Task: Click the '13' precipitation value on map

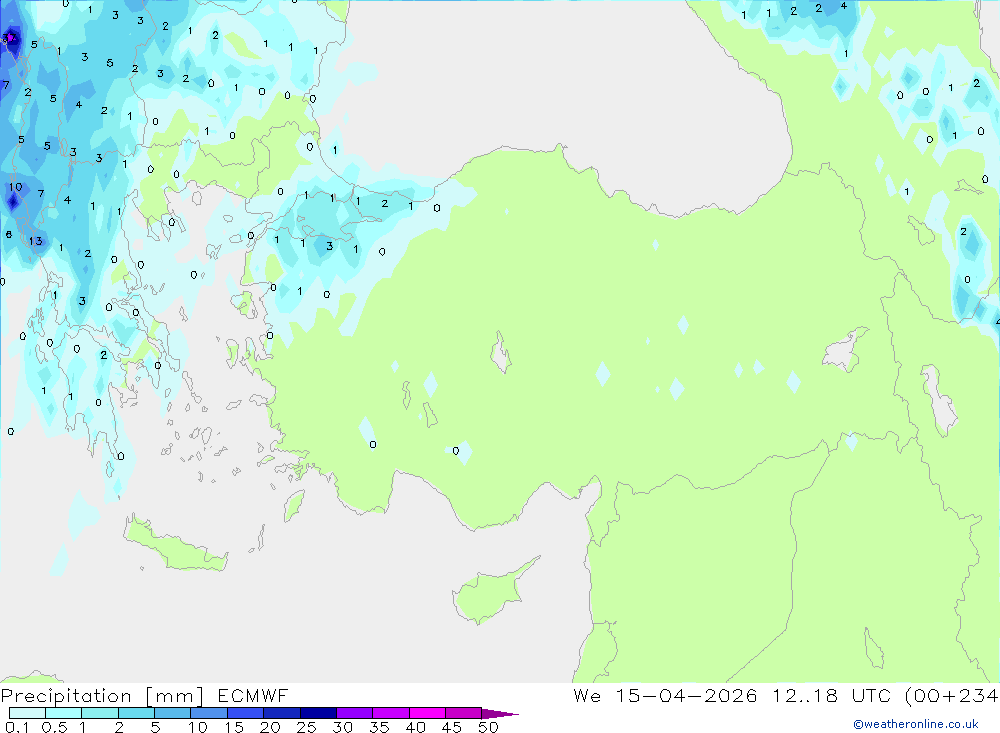Action: 35,241
